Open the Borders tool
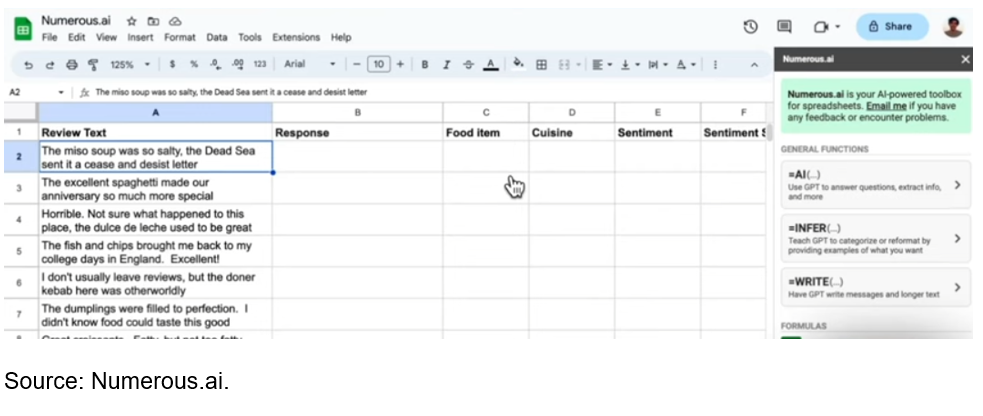The image size is (983, 416). pos(541,64)
